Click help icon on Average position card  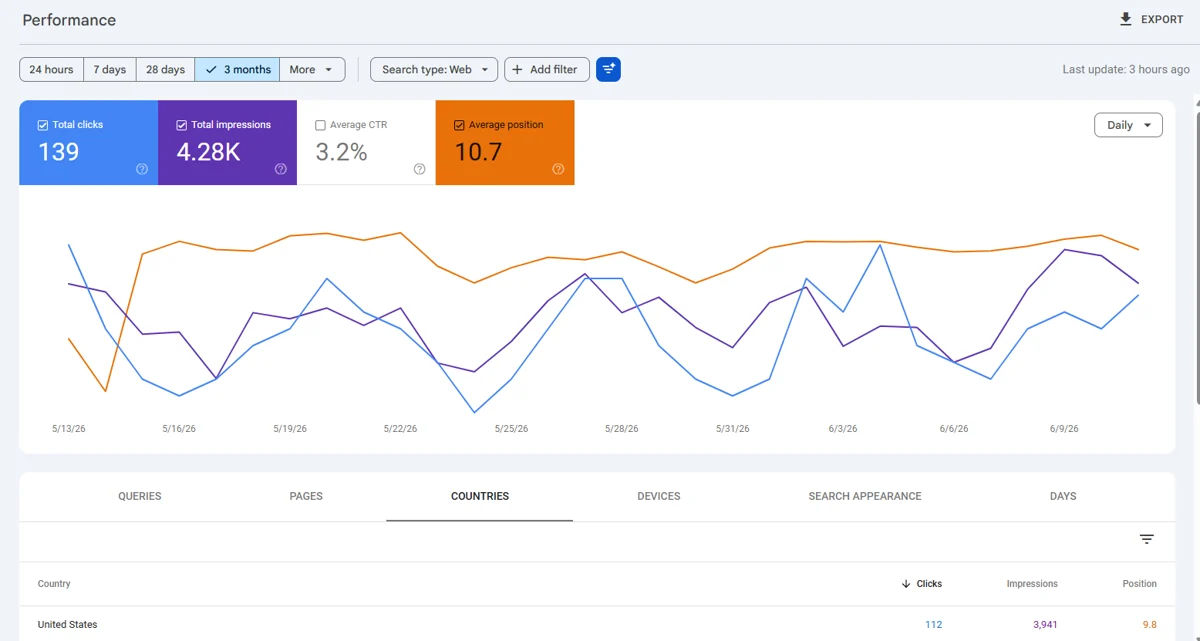(558, 169)
